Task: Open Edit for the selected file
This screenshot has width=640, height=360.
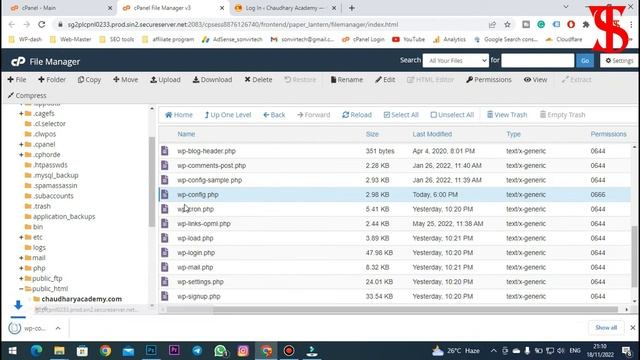Action: point(385,80)
